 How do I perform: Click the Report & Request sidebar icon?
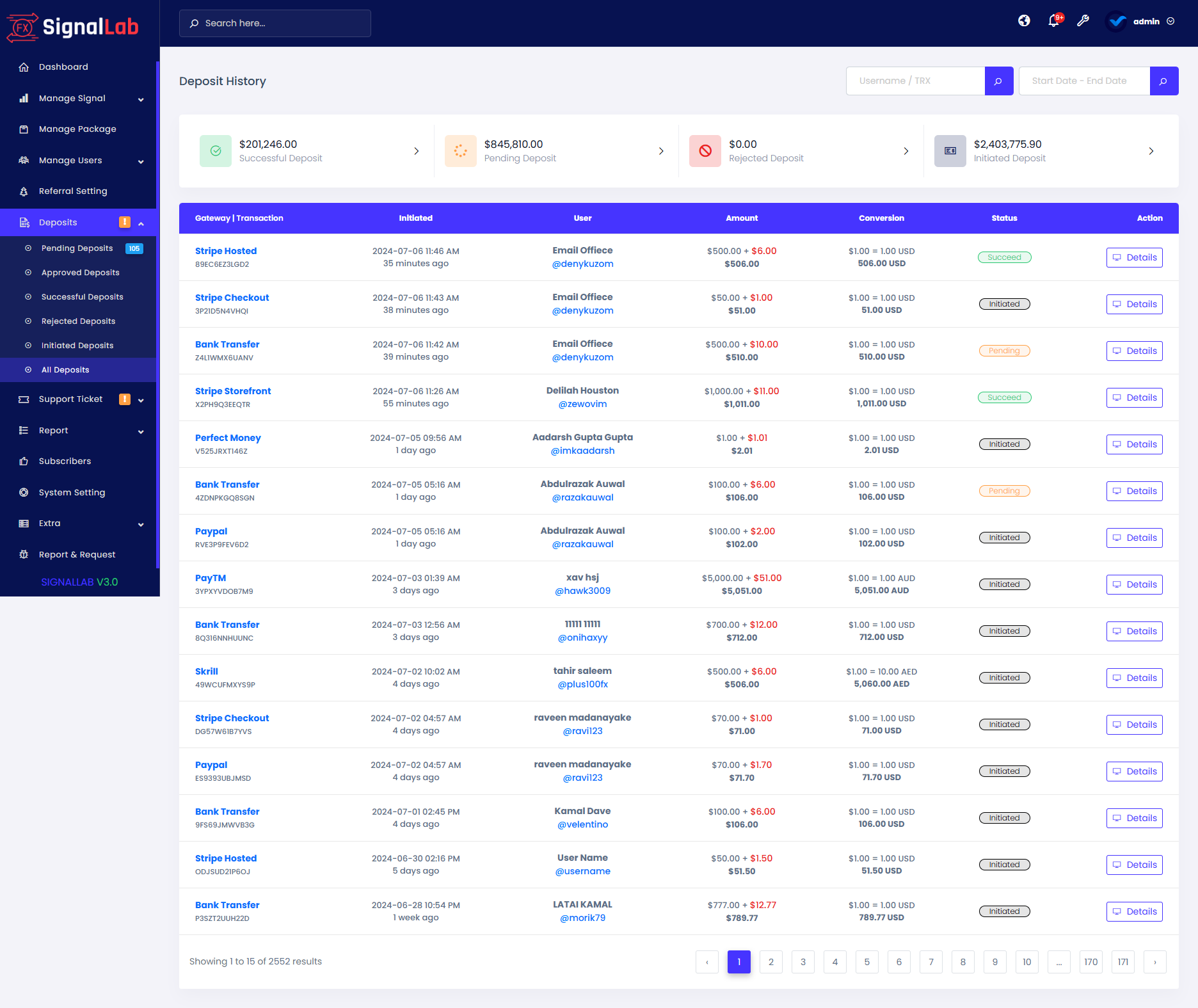click(24, 554)
